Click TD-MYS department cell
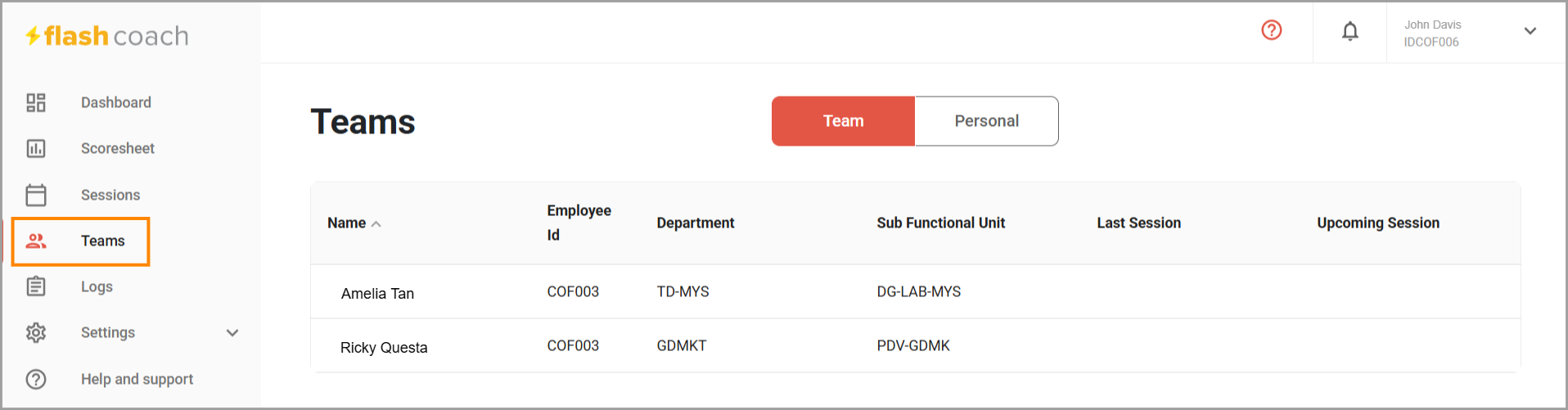Screen dimensions: 1568x410 683,291
